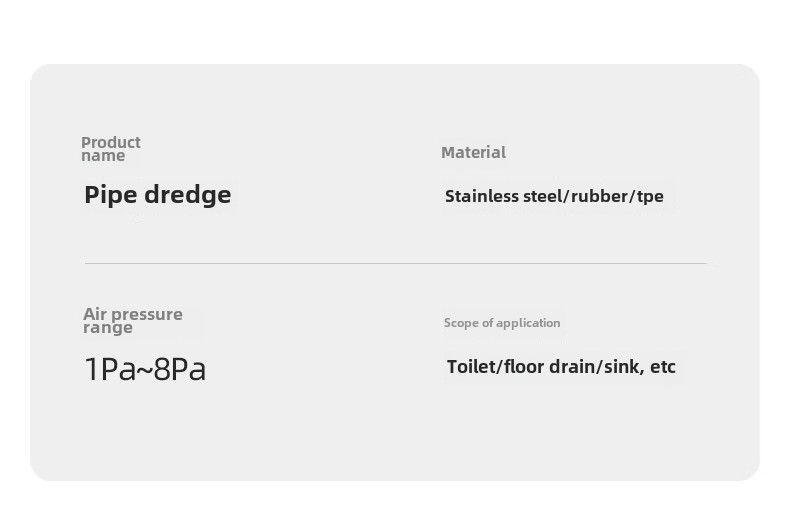Click the 'Product name' label
This screenshot has width=790, height=532.
point(111,149)
